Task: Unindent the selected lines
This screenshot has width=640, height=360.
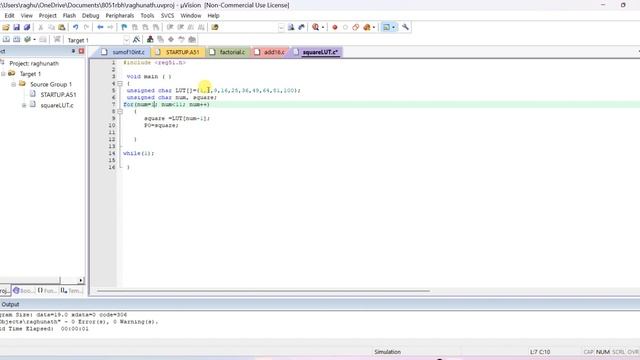Action: click(x=180, y=27)
